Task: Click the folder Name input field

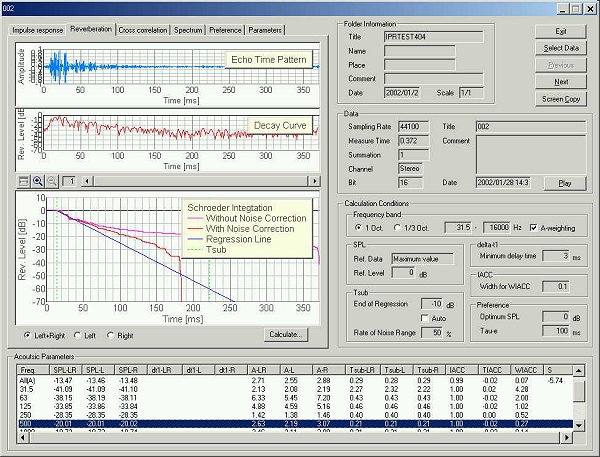Action: pos(419,51)
